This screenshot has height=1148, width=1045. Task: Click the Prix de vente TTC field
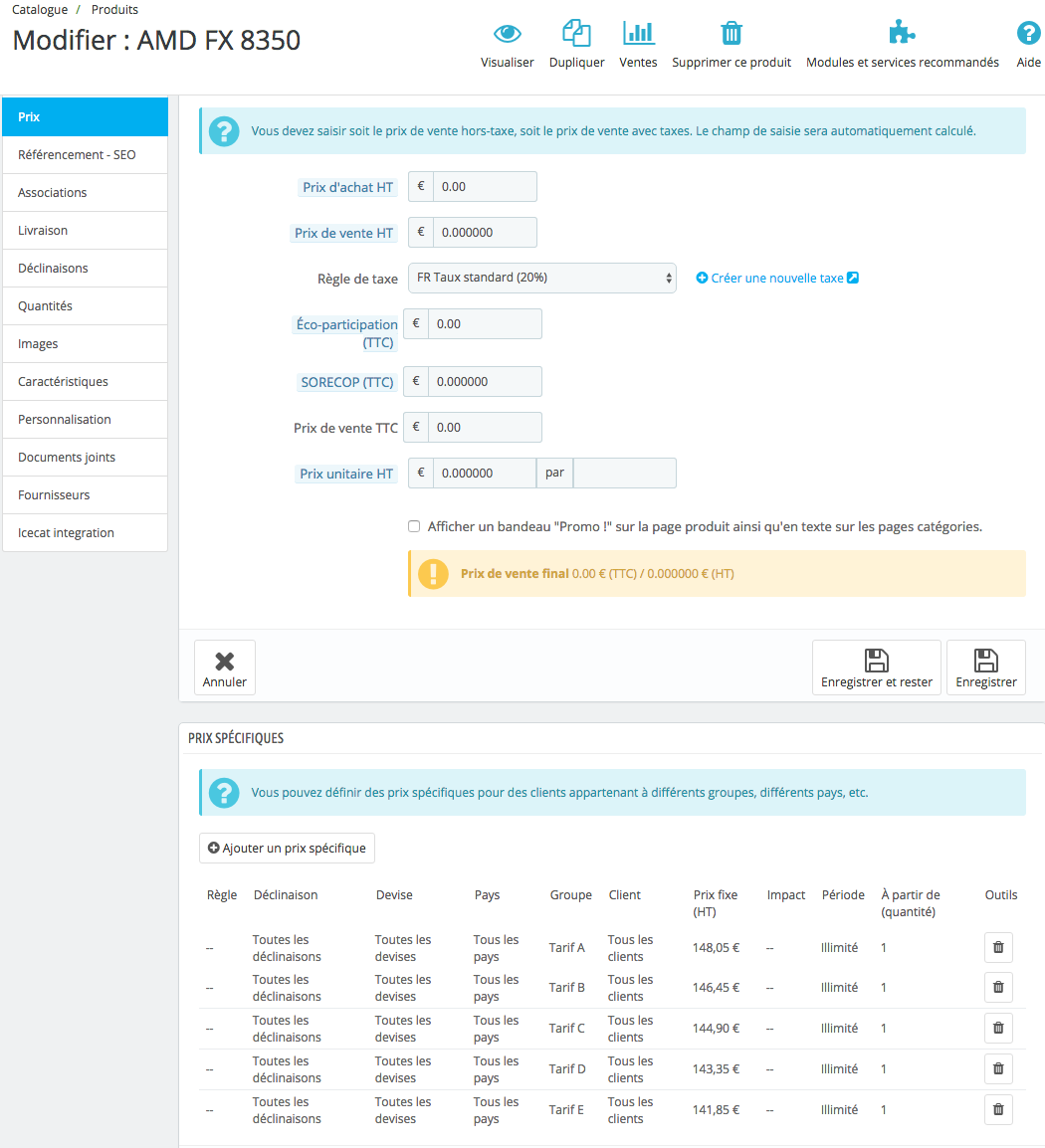tap(485, 428)
